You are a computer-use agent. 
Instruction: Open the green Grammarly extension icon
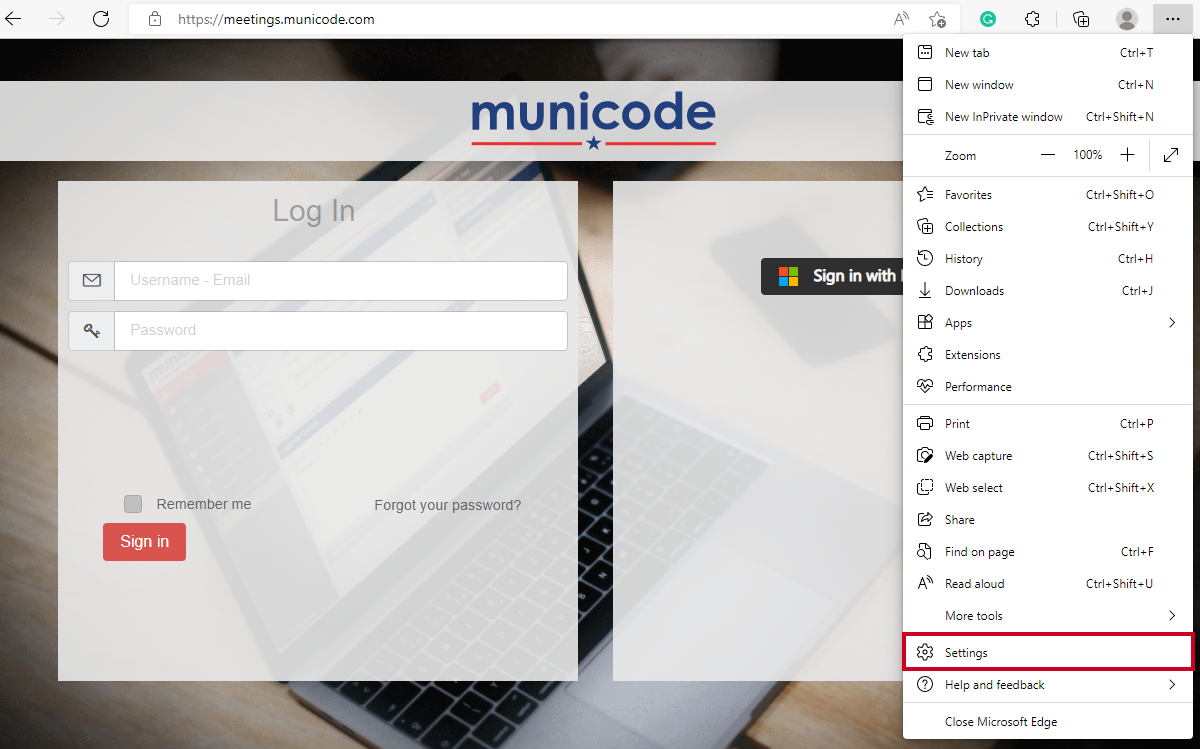coord(988,19)
